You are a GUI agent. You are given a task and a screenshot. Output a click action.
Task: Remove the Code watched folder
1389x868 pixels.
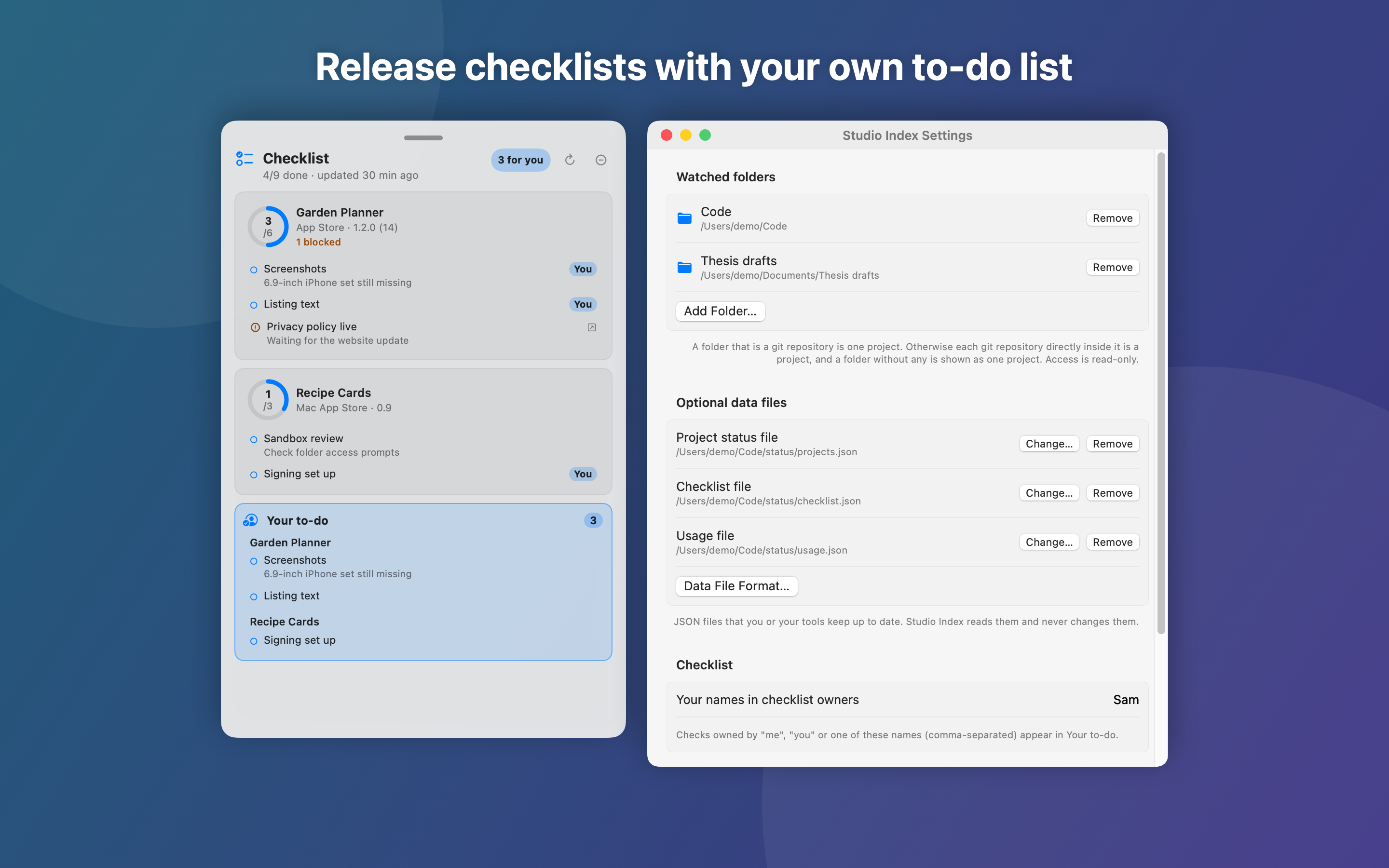[x=1112, y=218]
